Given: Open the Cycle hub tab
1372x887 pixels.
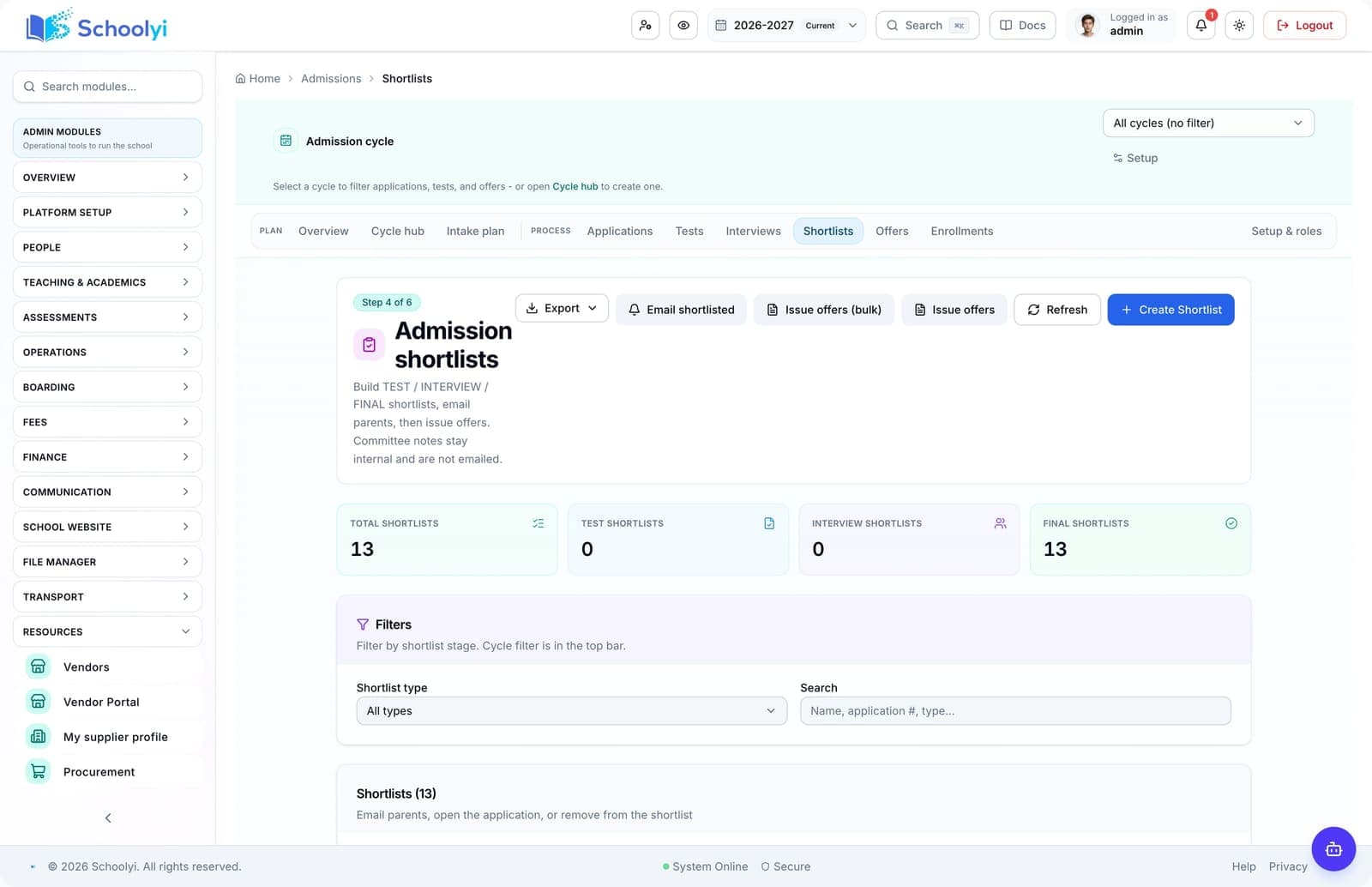Looking at the screenshot, I should tap(397, 231).
